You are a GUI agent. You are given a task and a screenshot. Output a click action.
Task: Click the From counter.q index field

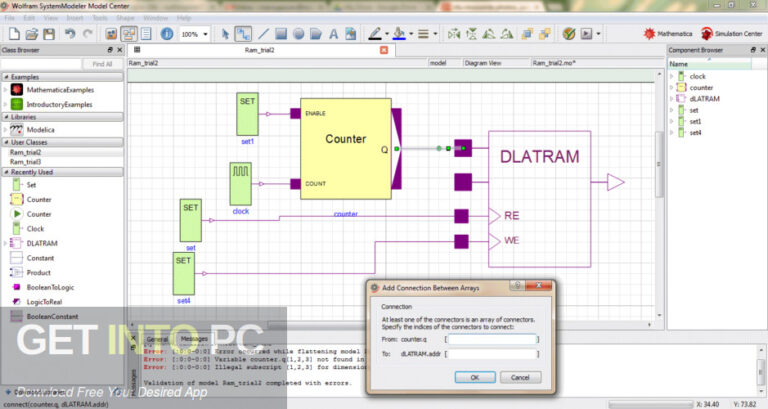[492, 339]
